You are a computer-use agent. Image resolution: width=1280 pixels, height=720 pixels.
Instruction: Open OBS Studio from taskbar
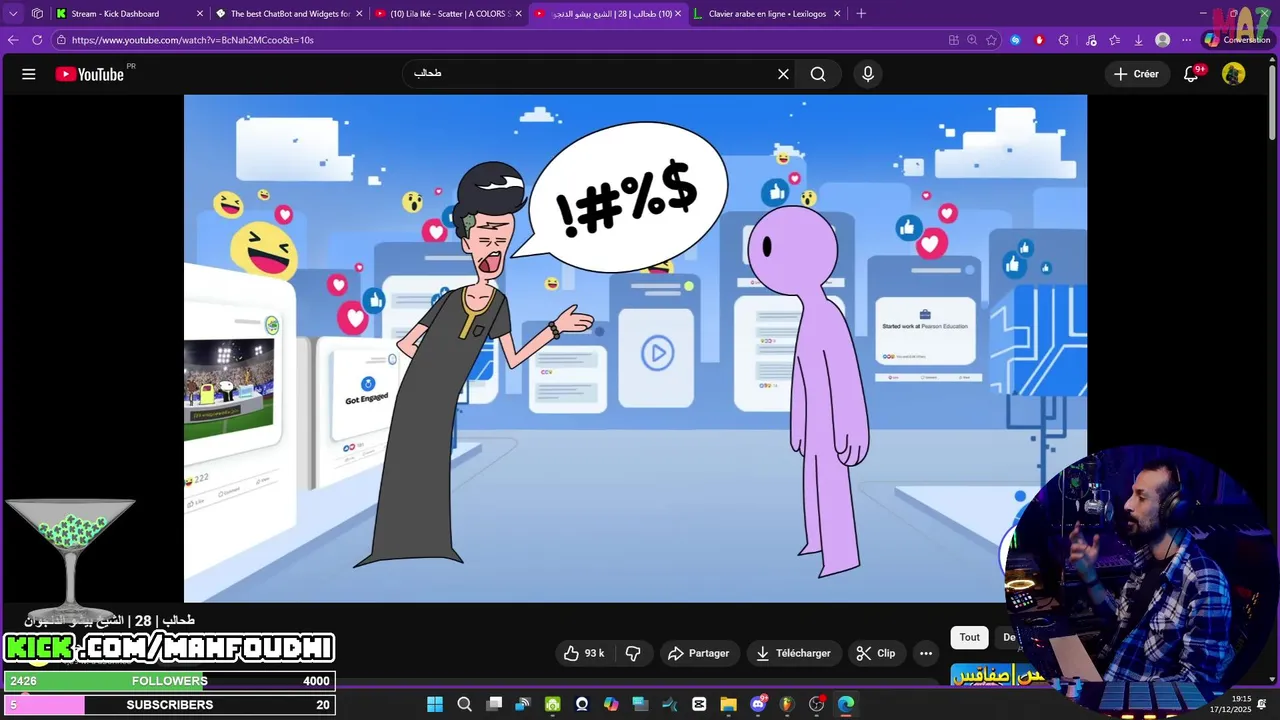(816, 704)
